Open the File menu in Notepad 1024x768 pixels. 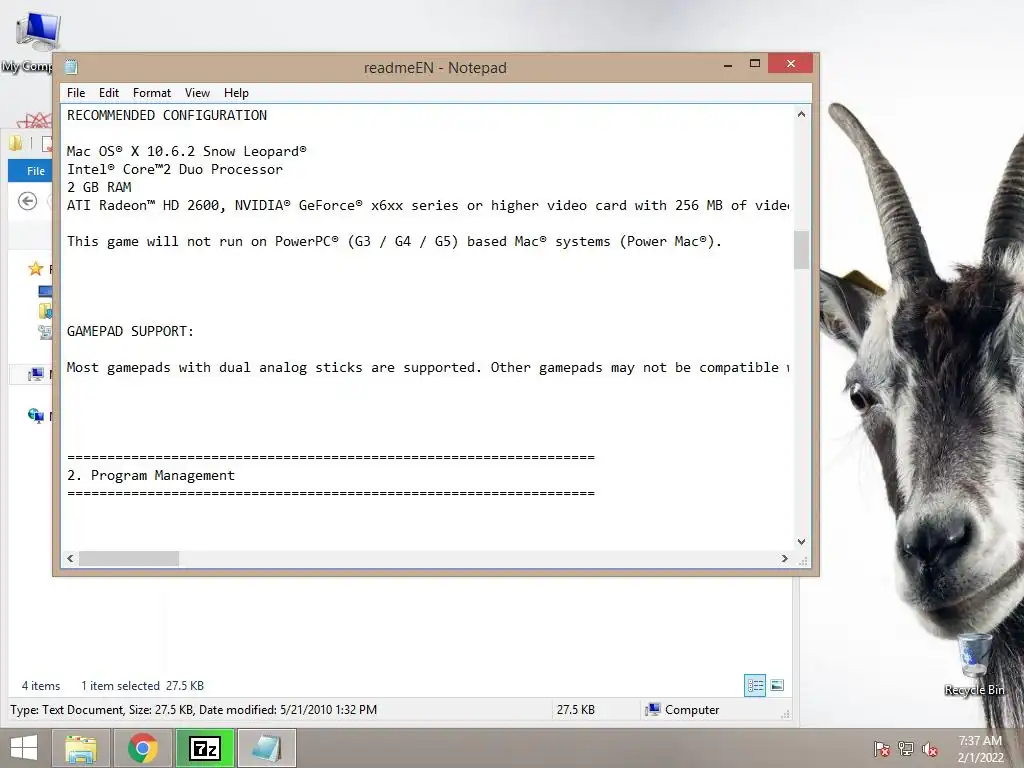(x=76, y=93)
